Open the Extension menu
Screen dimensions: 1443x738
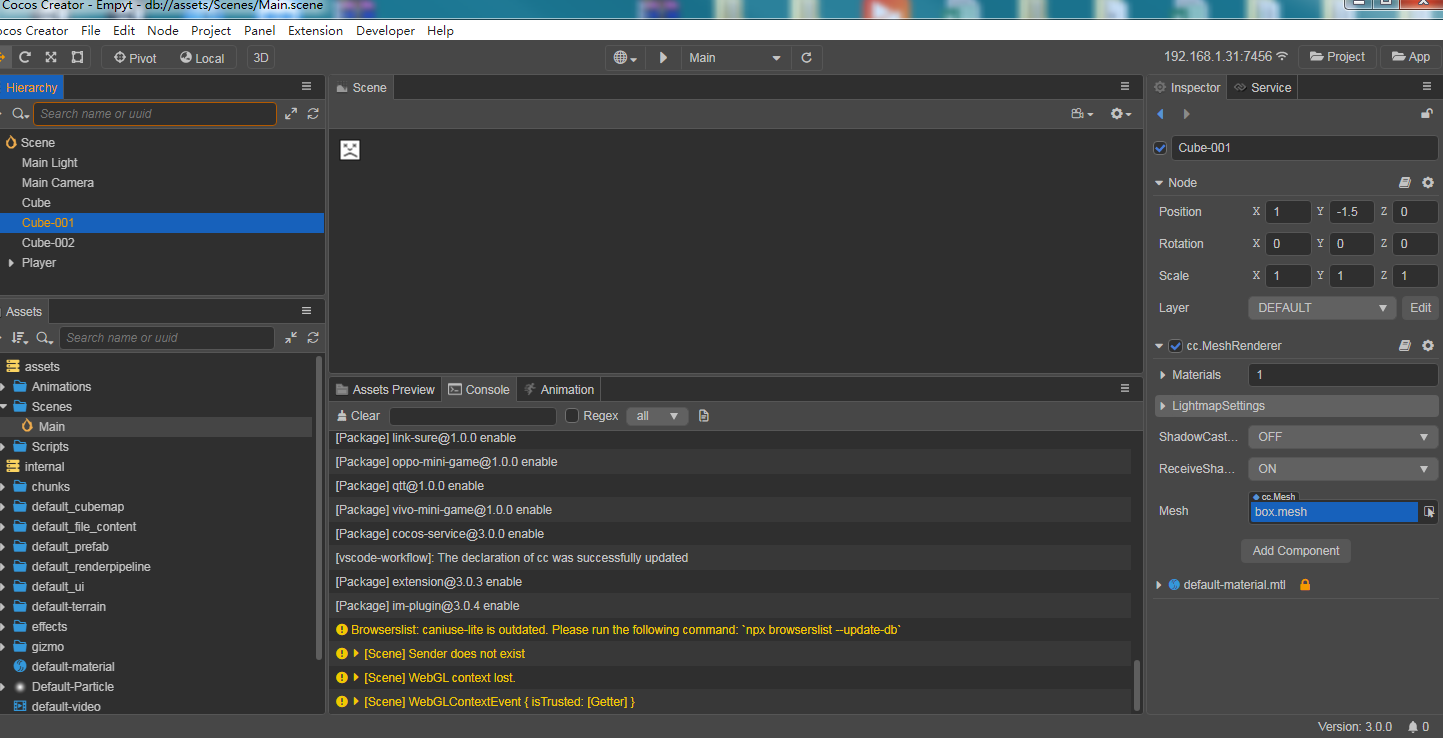tap(316, 31)
